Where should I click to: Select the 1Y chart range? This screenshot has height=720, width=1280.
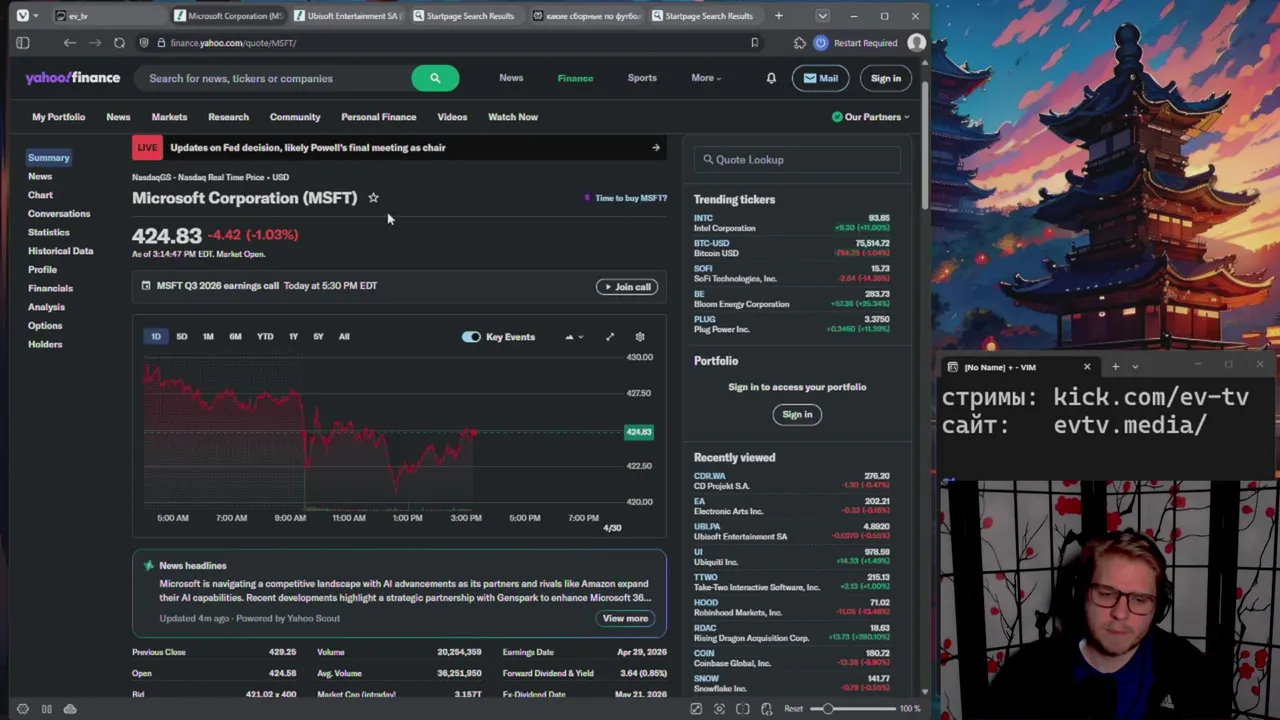(x=293, y=337)
